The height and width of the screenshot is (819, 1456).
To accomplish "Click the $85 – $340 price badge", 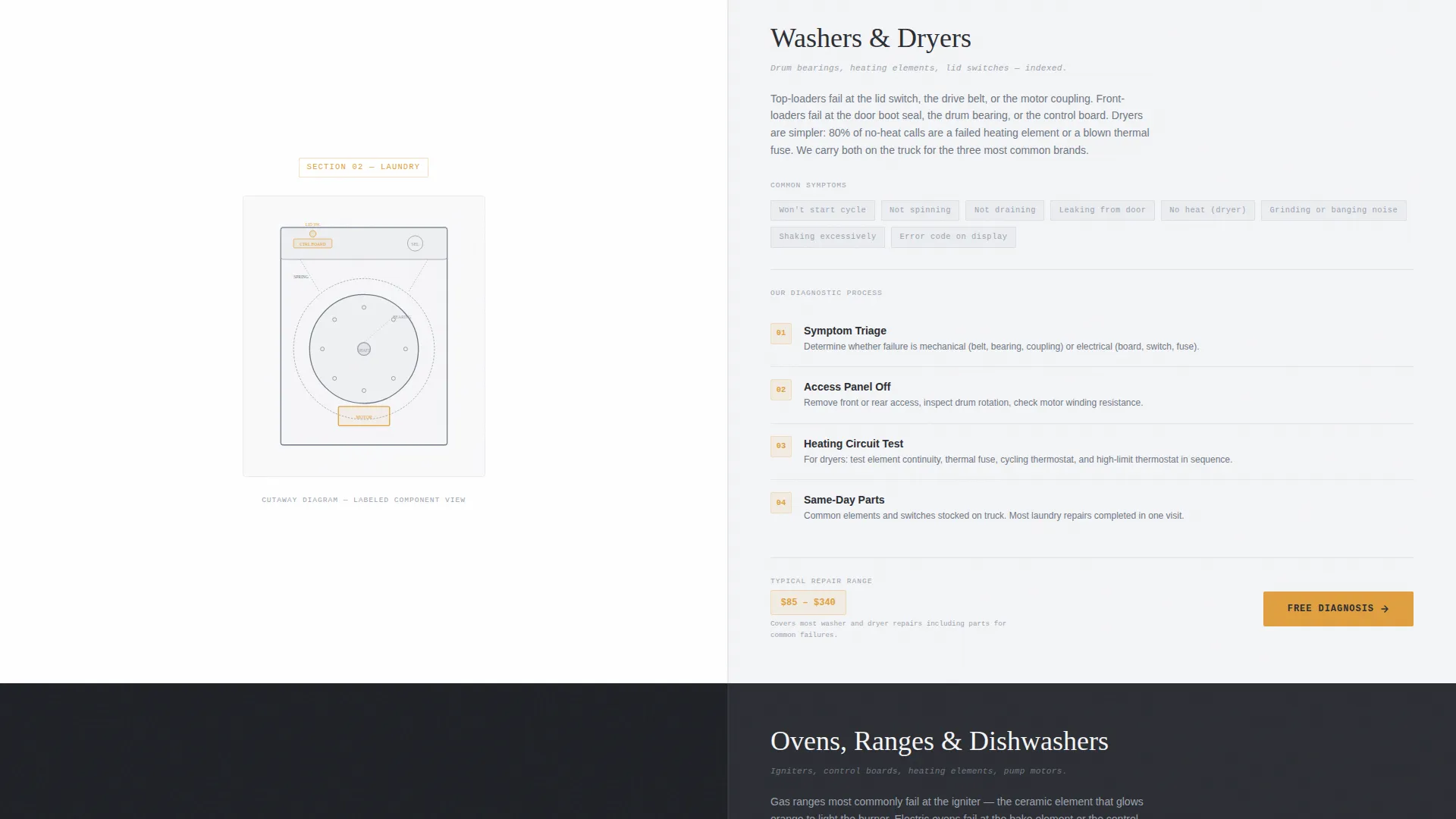I will click(808, 602).
